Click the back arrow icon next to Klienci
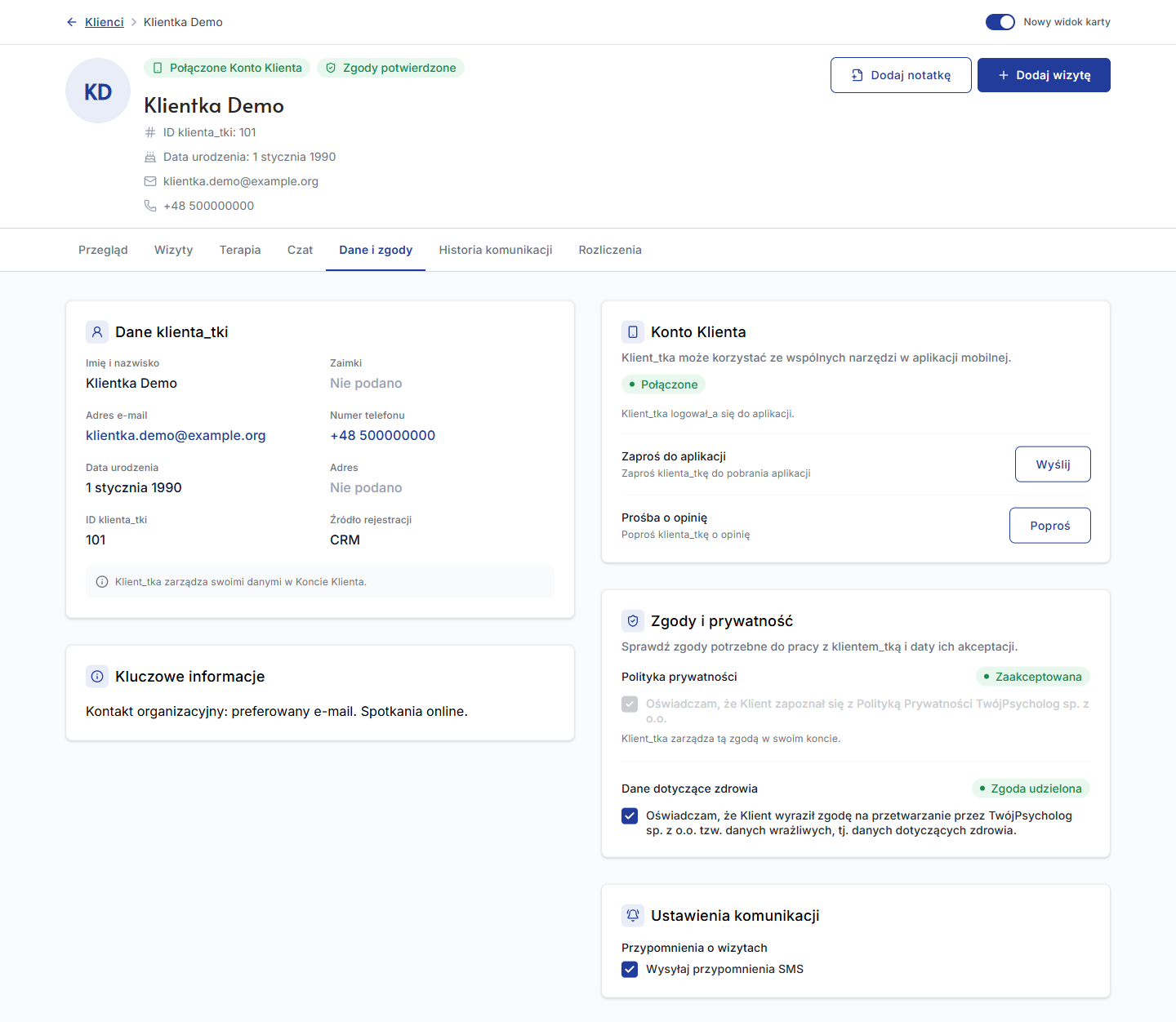The height and width of the screenshot is (1022, 1176). click(x=72, y=22)
